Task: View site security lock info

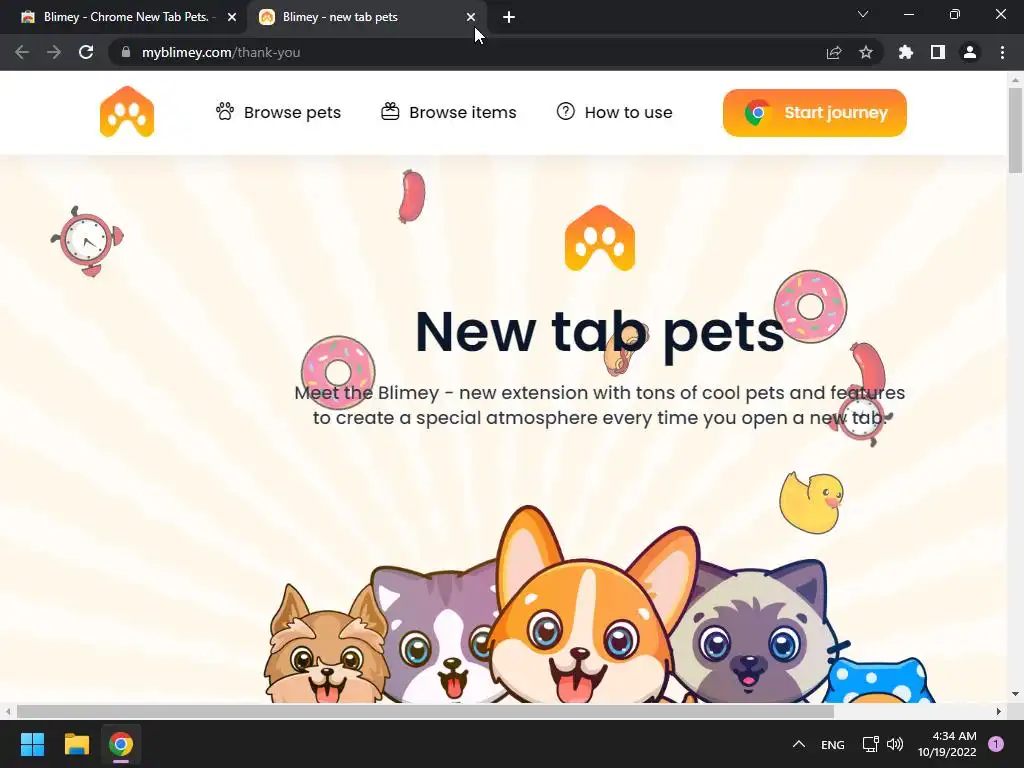Action: 126,52
